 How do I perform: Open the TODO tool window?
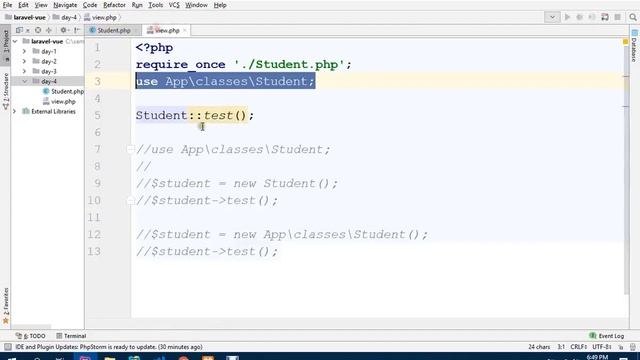tap(31, 336)
